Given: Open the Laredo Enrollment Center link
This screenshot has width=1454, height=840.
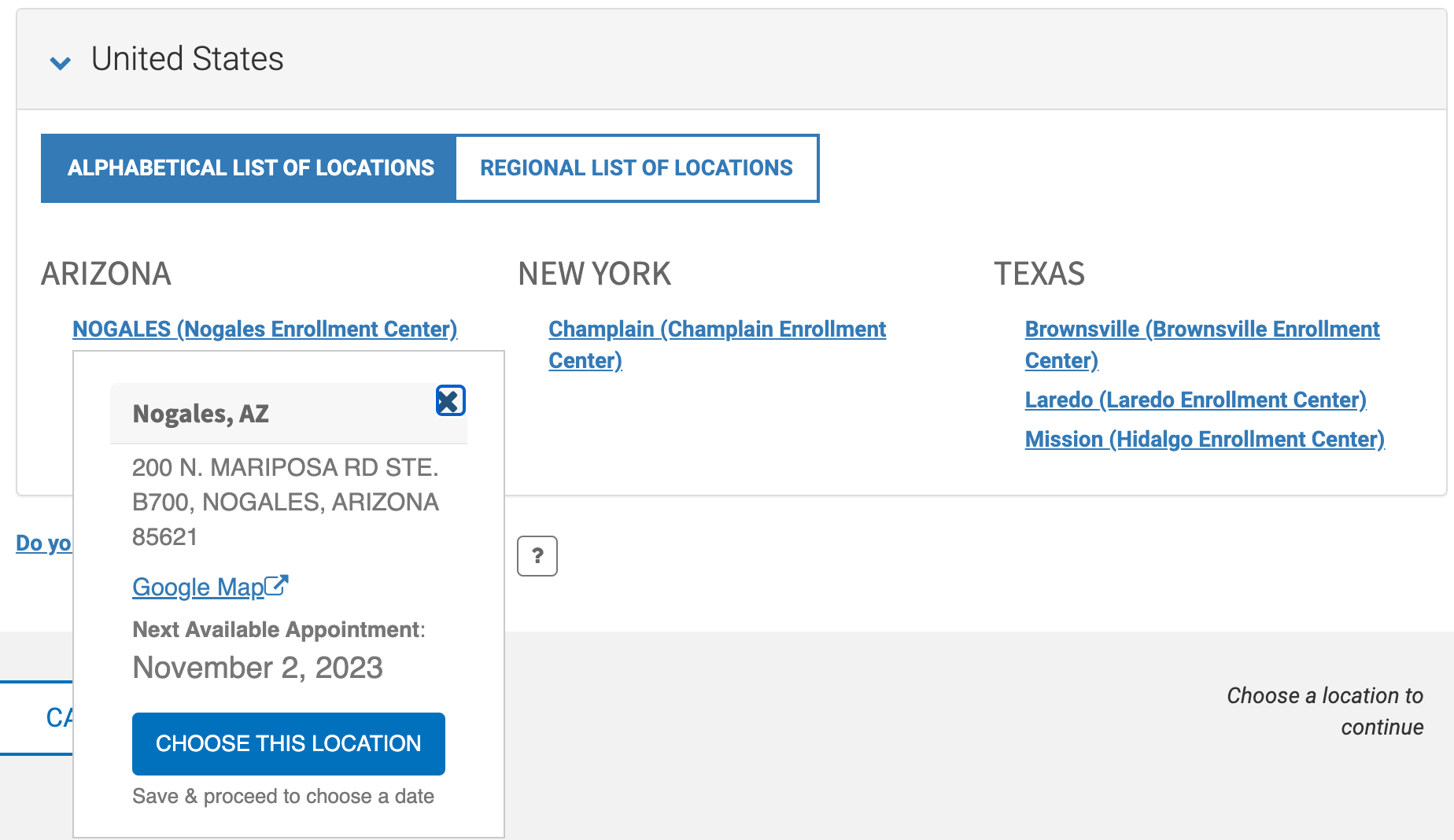Looking at the screenshot, I should tap(1195, 400).
